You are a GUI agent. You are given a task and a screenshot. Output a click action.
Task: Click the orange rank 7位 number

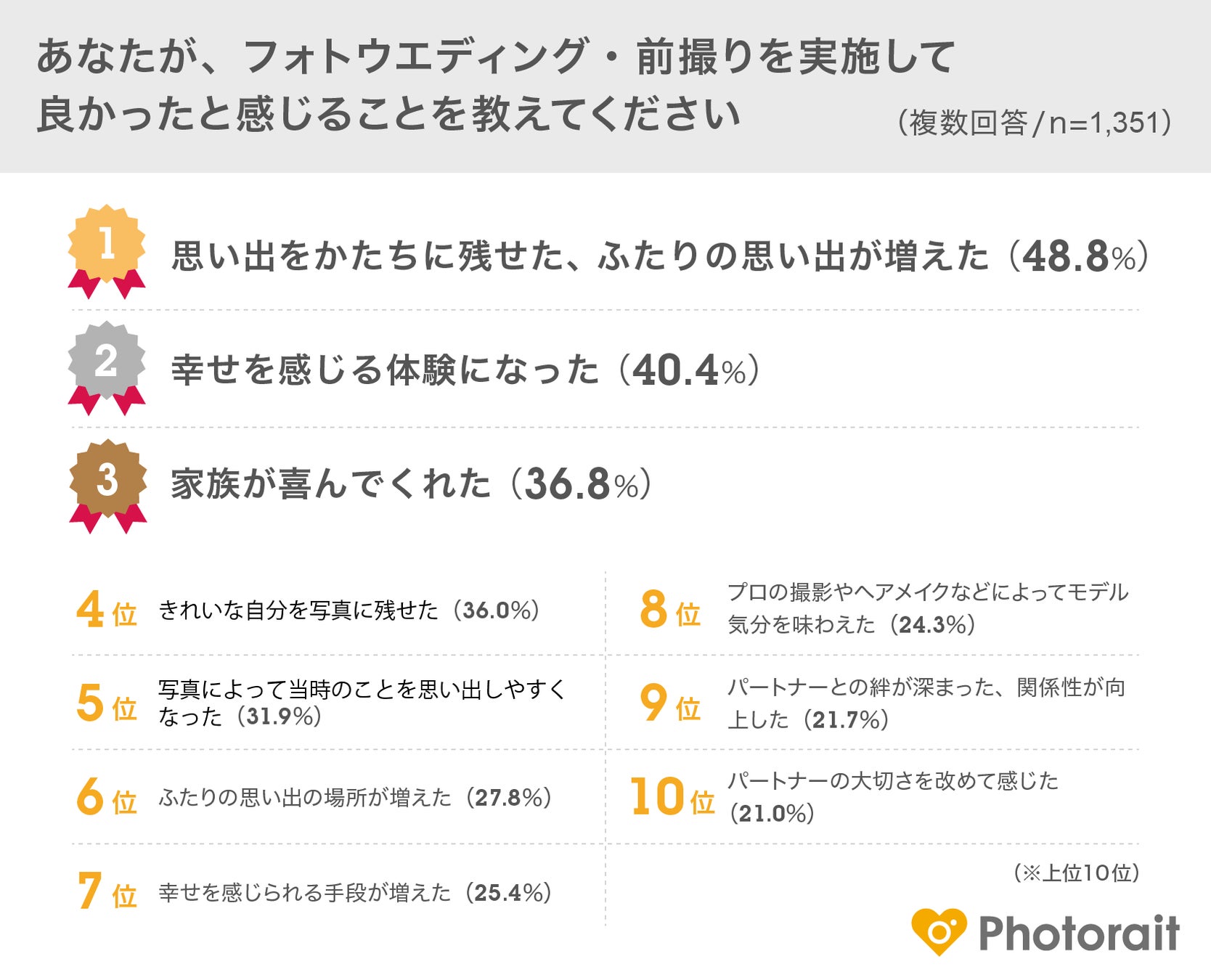click(x=105, y=892)
